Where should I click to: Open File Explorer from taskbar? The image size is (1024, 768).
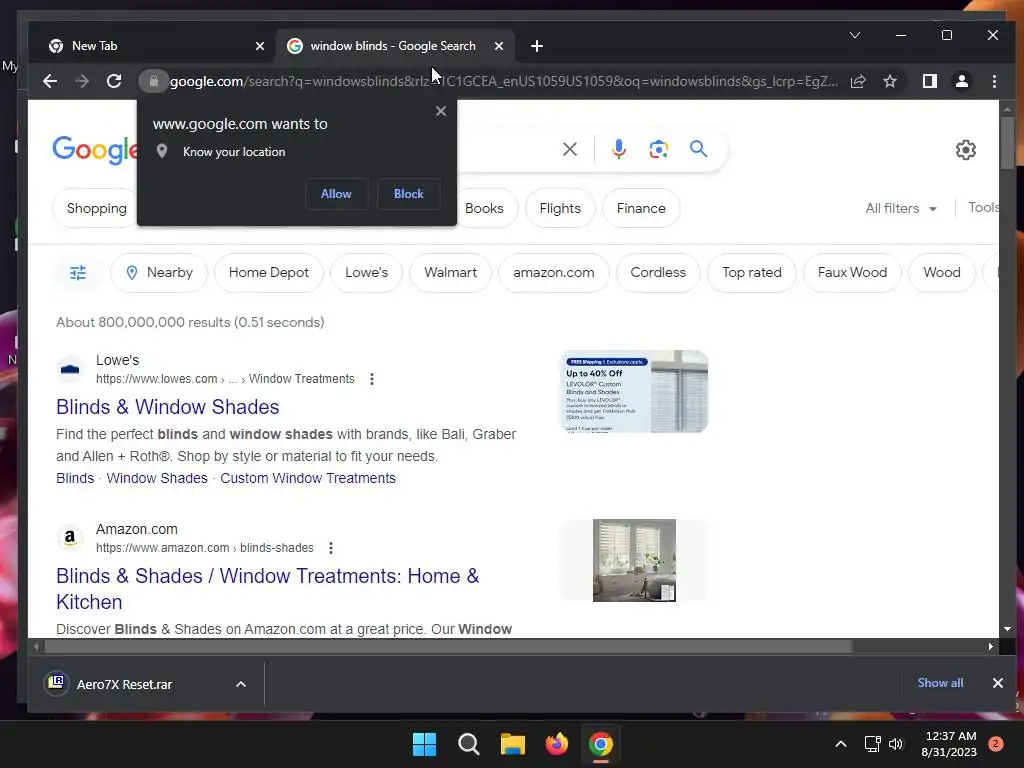[513, 744]
